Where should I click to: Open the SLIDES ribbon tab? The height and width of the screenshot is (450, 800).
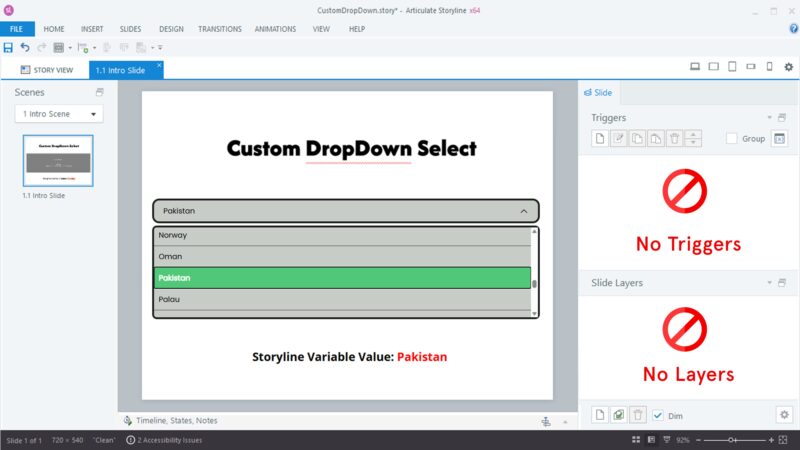tap(130, 29)
